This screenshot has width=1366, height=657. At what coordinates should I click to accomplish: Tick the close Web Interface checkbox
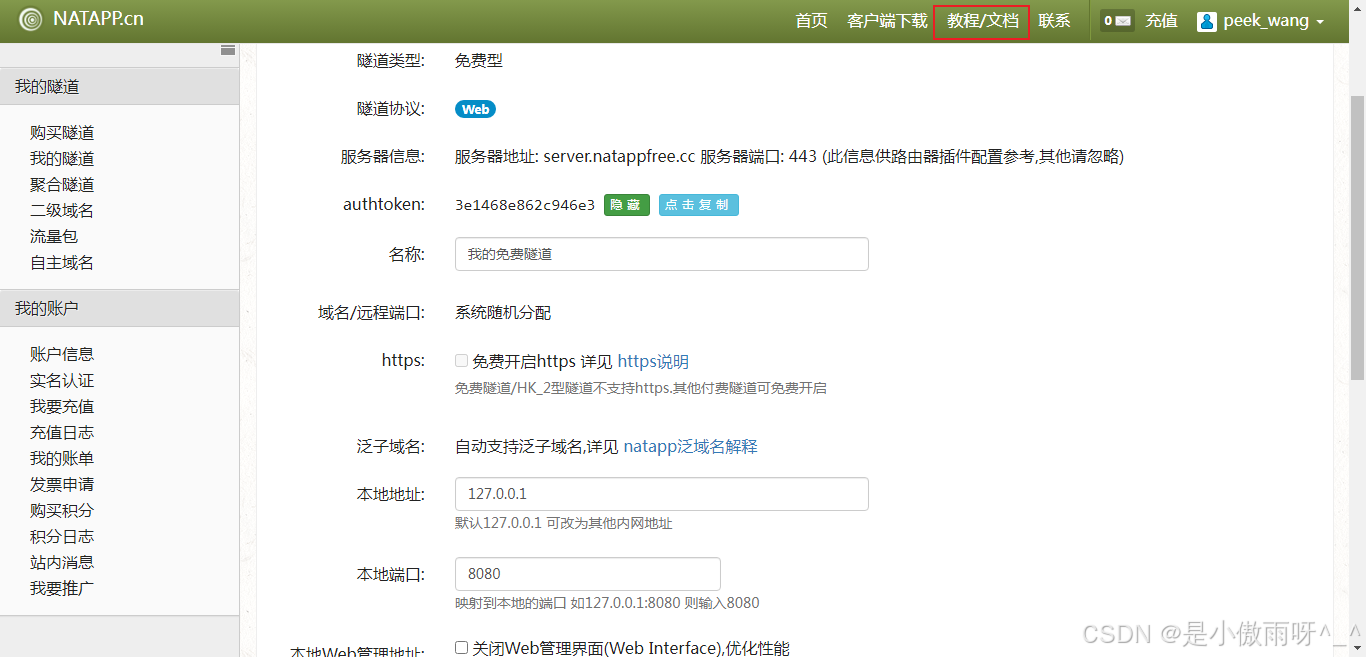point(461,647)
